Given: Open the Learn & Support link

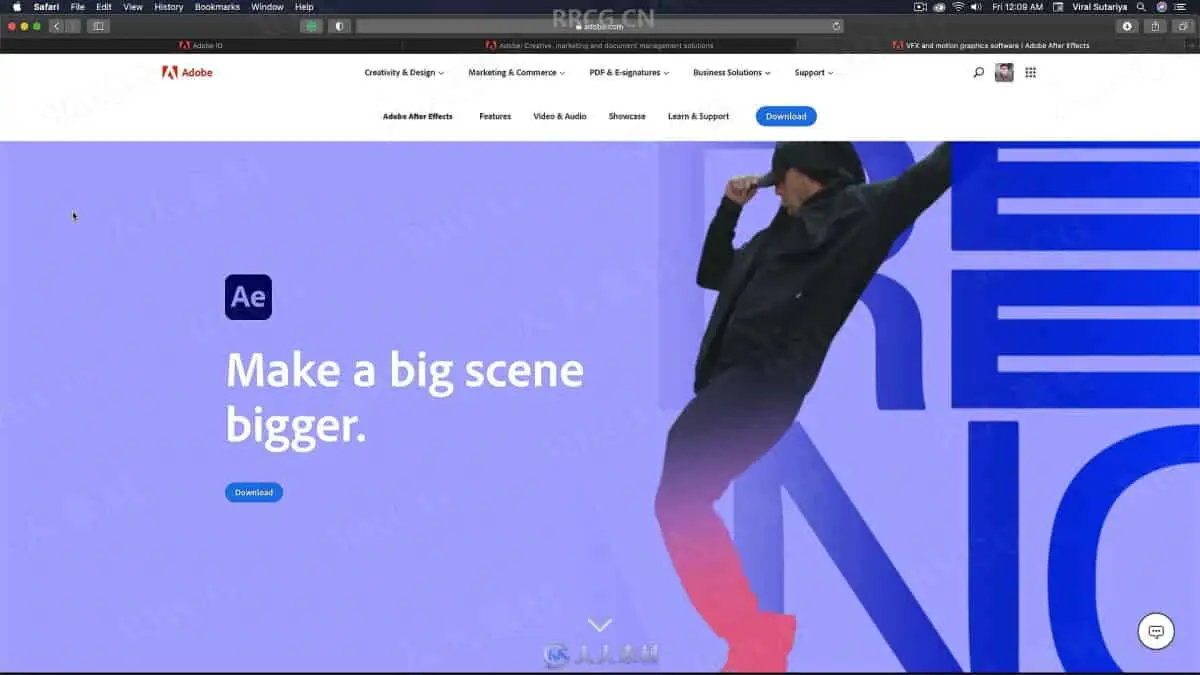Looking at the screenshot, I should 698,116.
